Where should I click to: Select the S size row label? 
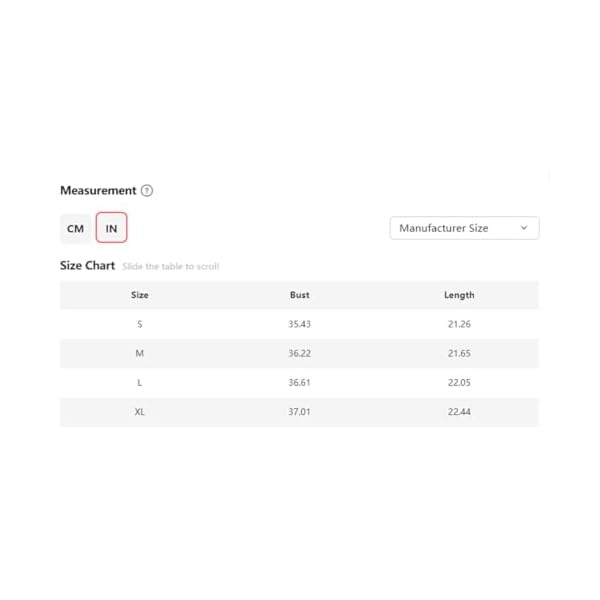[x=140, y=324]
